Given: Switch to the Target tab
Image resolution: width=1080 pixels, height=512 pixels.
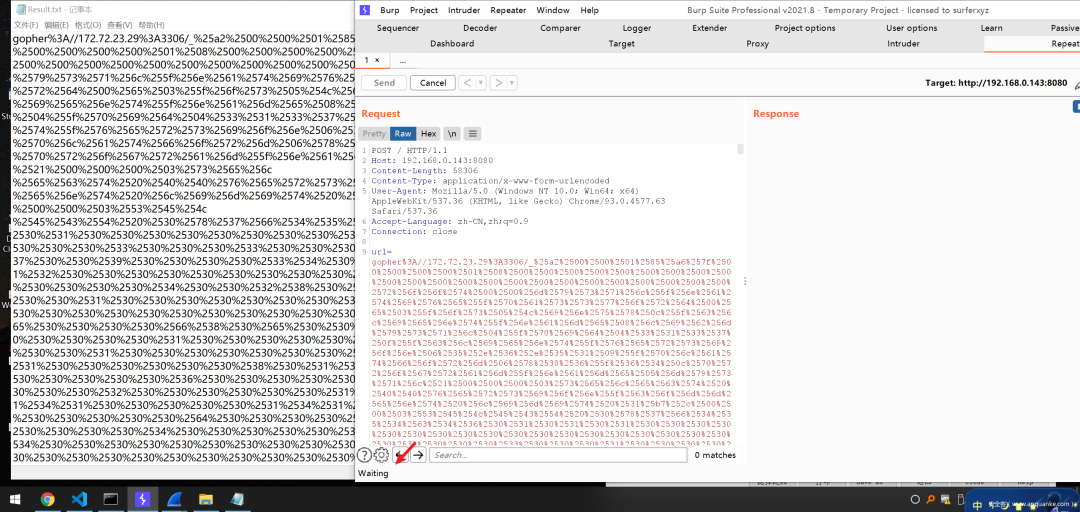Looking at the screenshot, I should tap(621, 43).
